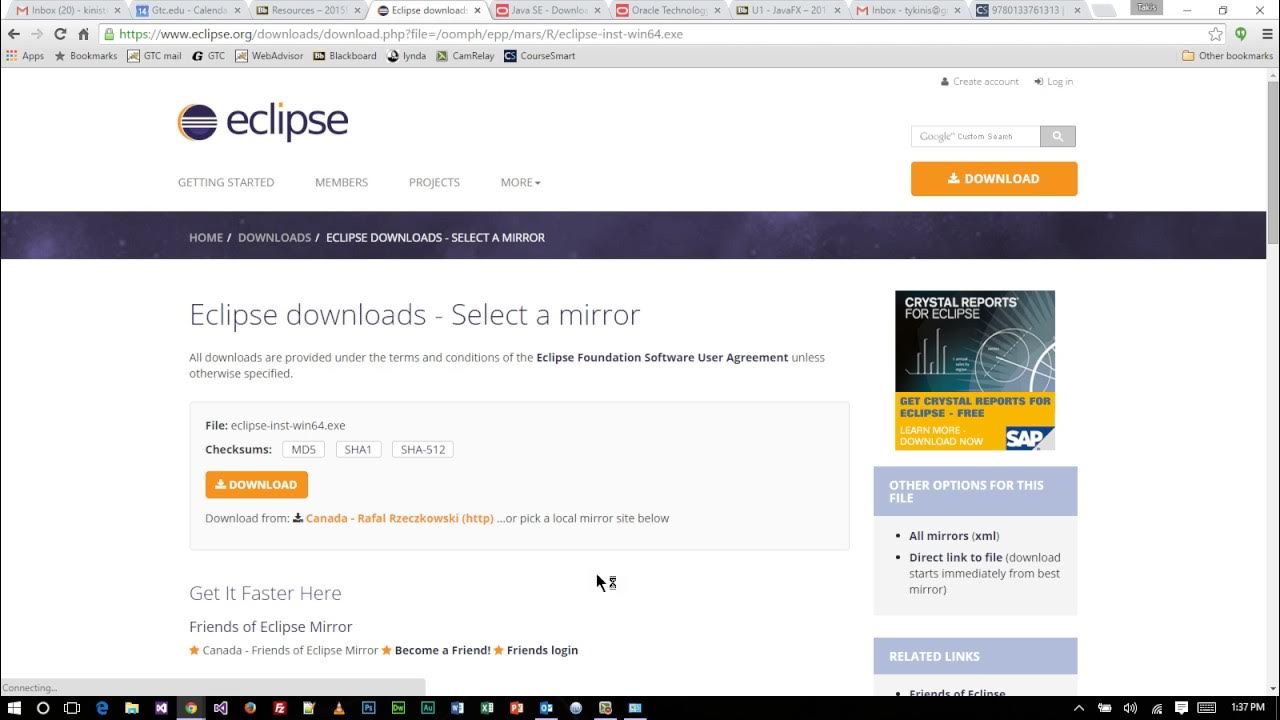Click the browser address bar URL
1280x720 pixels.
pos(650,34)
